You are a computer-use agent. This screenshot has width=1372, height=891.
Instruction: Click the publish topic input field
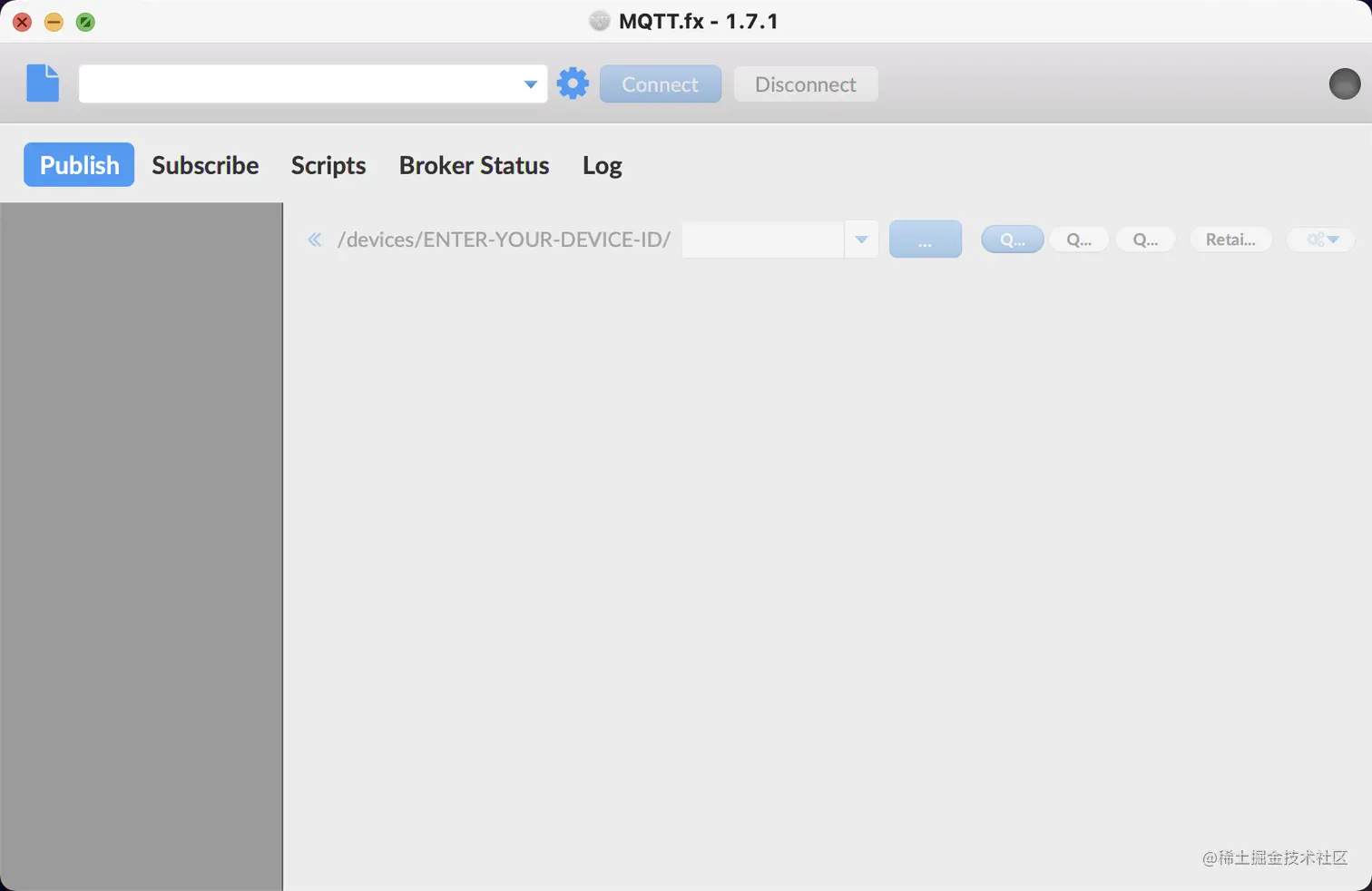point(763,240)
